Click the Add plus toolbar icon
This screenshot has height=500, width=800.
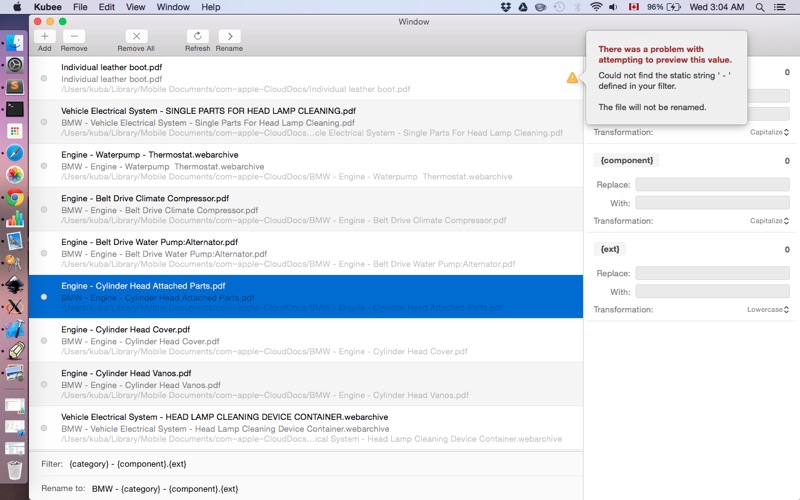[44, 36]
